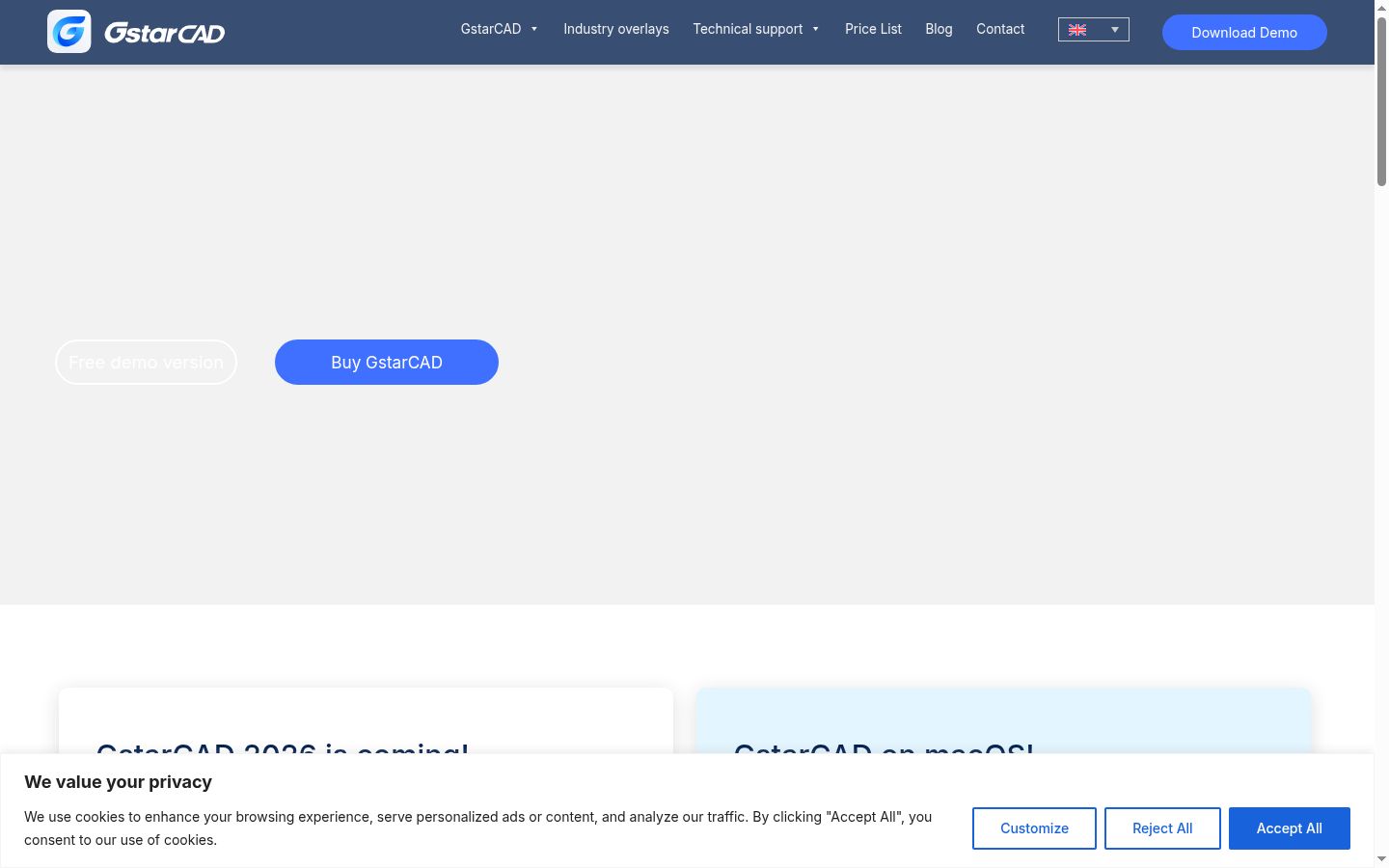Click the "We value your privacy" heading
The width and height of the screenshot is (1389, 868).
(118, 782)
